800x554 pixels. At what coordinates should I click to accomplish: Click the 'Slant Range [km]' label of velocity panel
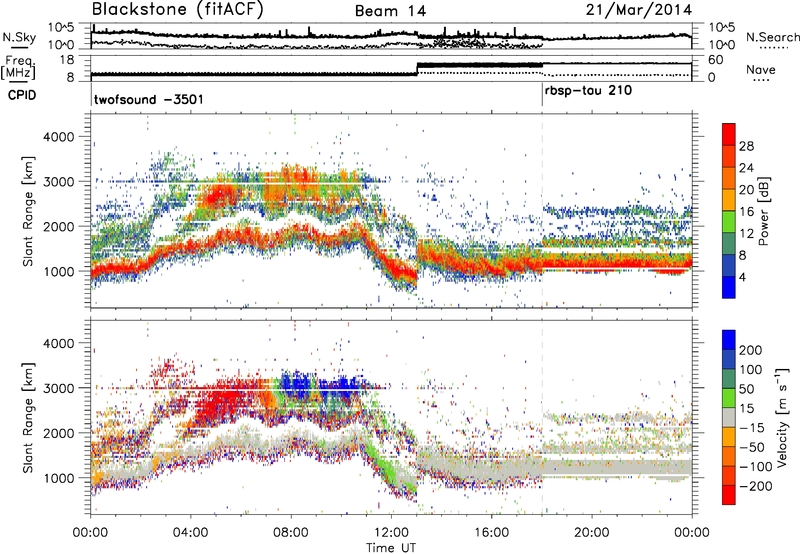(x=28, y=418)
